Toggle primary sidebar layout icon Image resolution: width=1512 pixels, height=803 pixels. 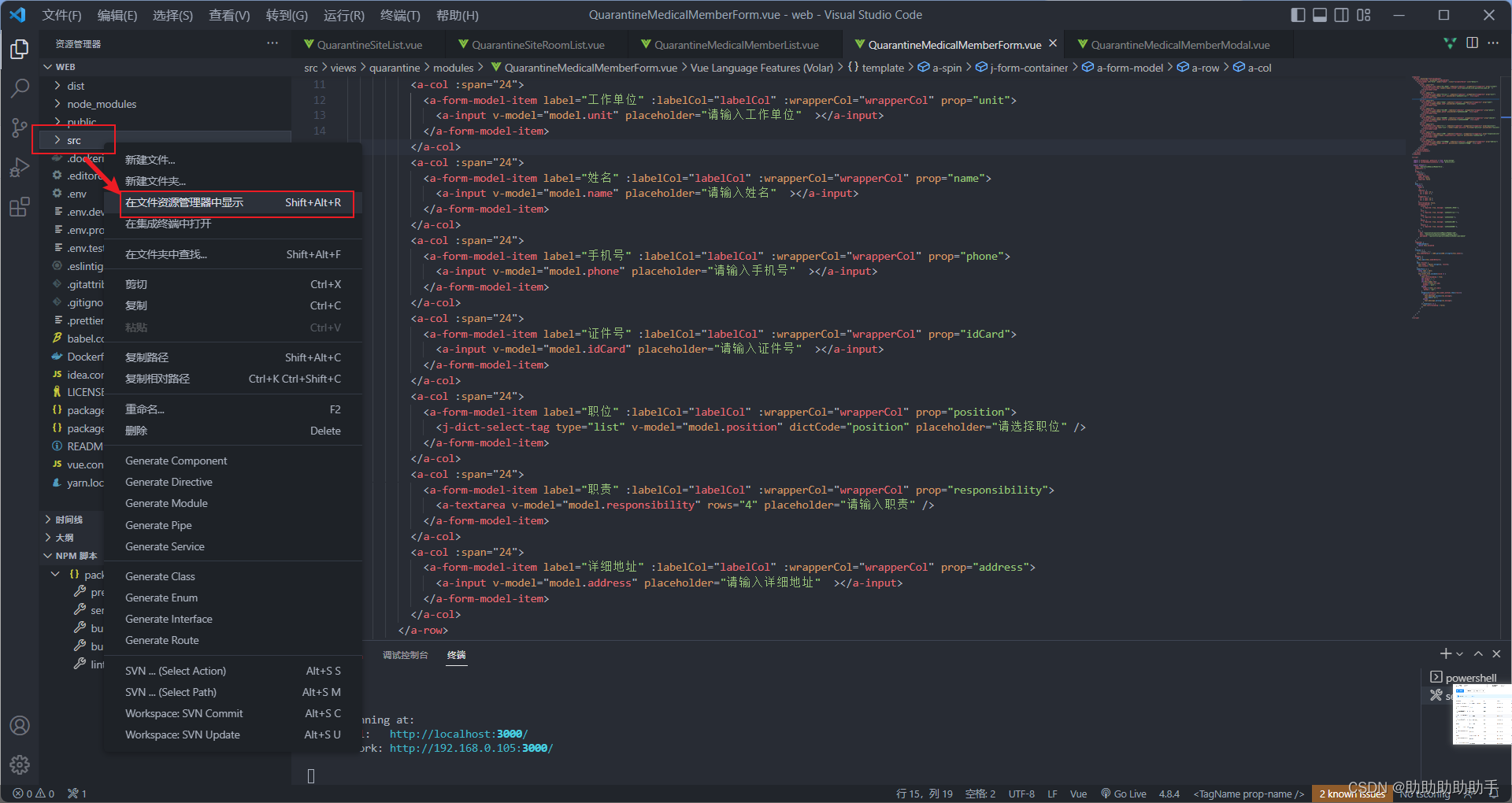click(x=1299, y=15)
